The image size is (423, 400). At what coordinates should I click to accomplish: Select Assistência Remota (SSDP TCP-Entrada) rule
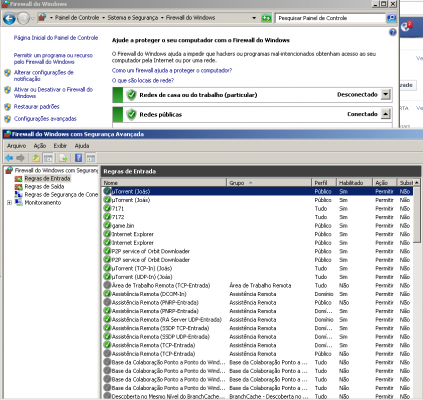tap(257, 328)
